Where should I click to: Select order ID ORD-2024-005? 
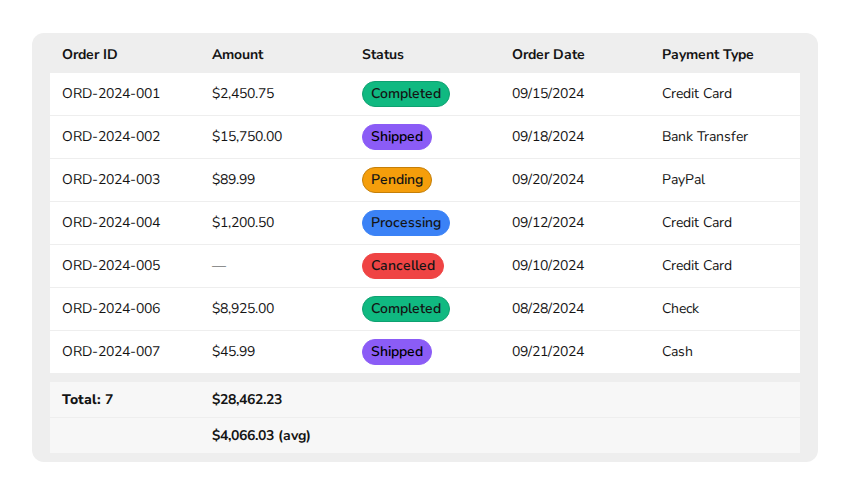111,266
